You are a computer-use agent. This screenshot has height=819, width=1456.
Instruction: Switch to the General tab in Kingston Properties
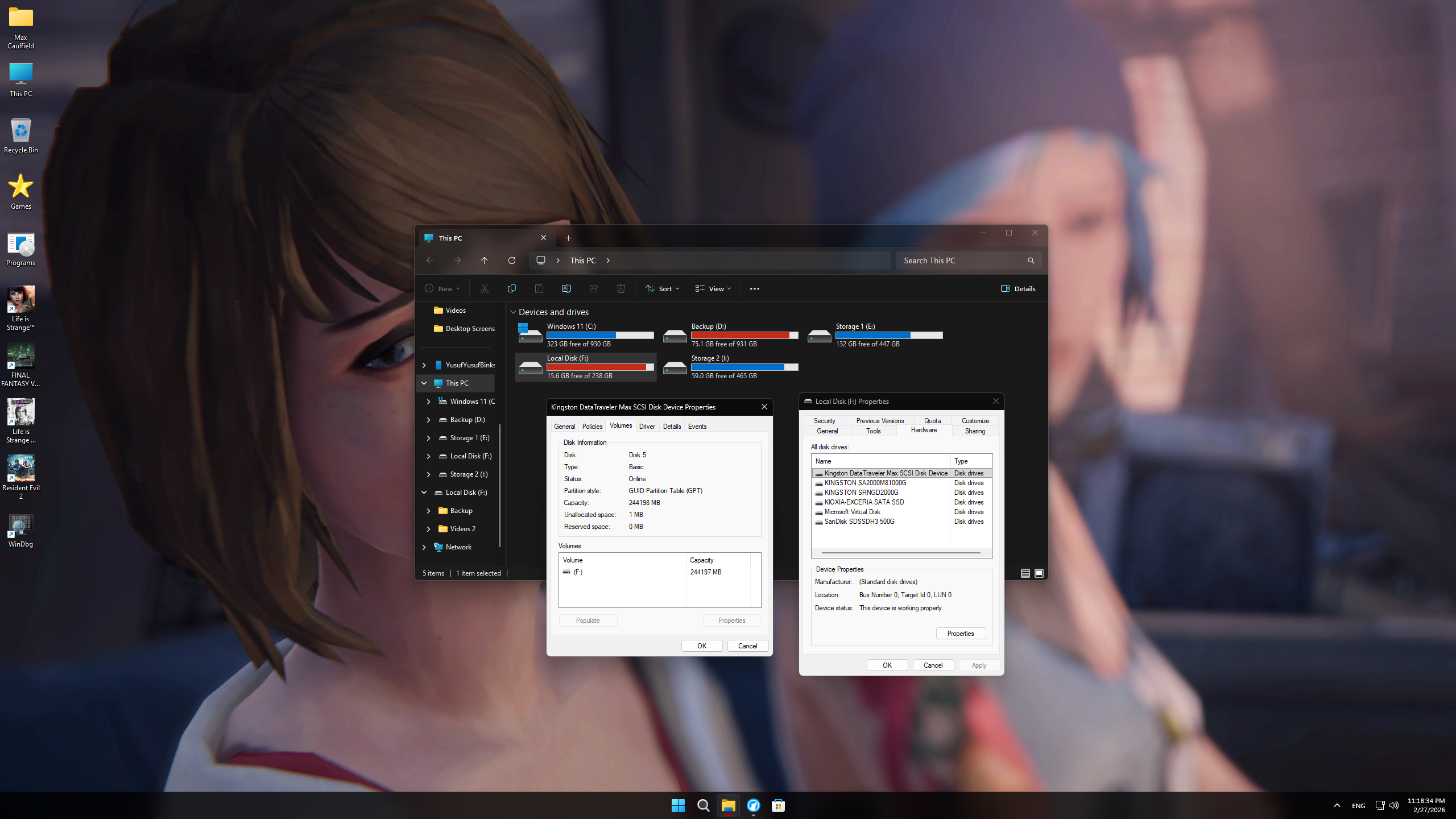click(x=564, y=427)
